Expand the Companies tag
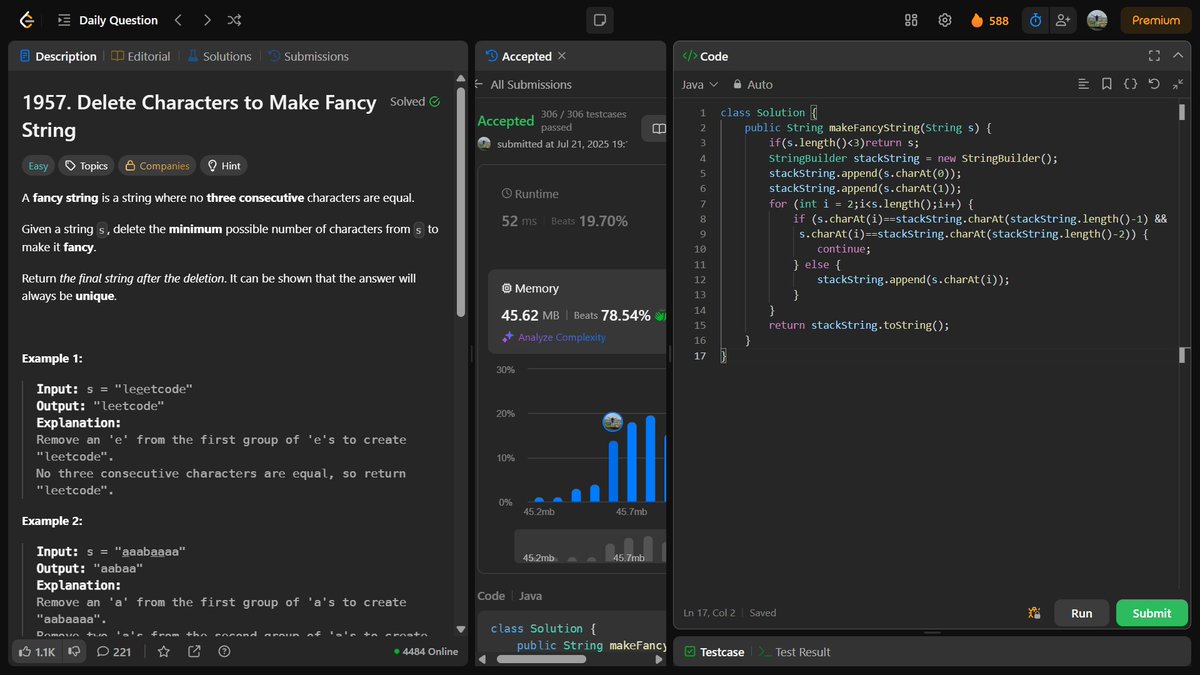1200x675 pixels. click(157, 166)
